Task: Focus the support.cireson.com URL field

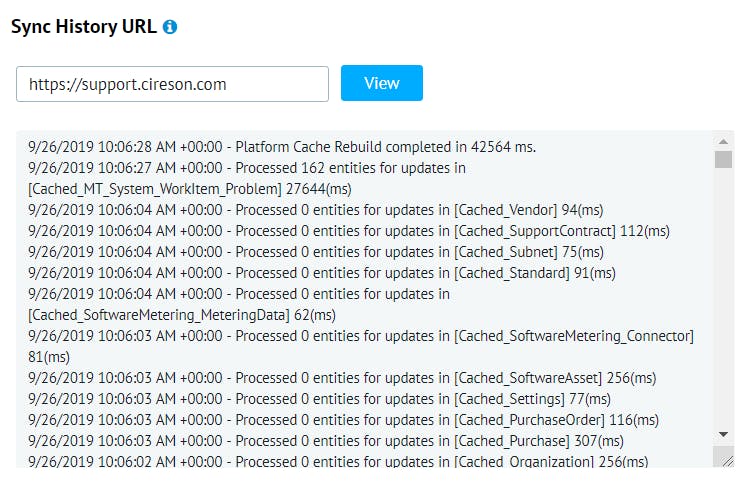Action: 172,84
